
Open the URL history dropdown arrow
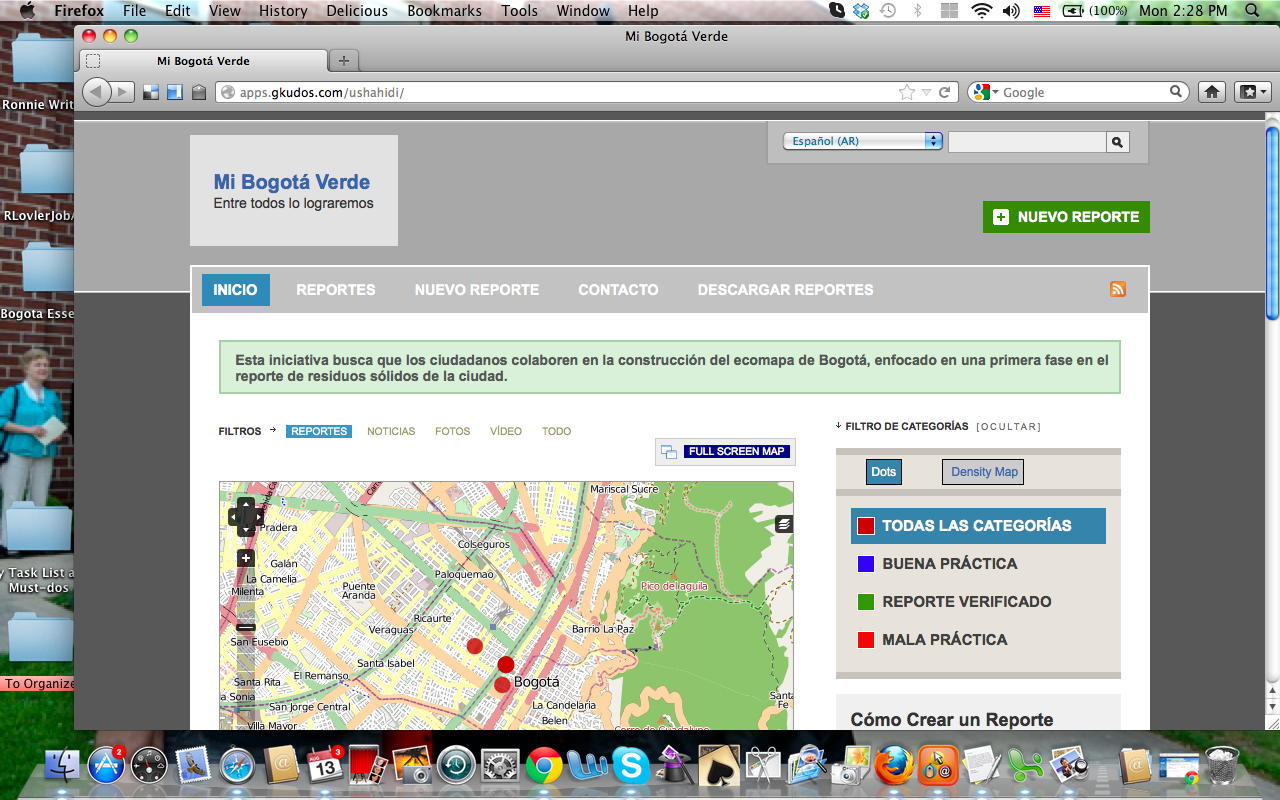[x=926, y=92]
